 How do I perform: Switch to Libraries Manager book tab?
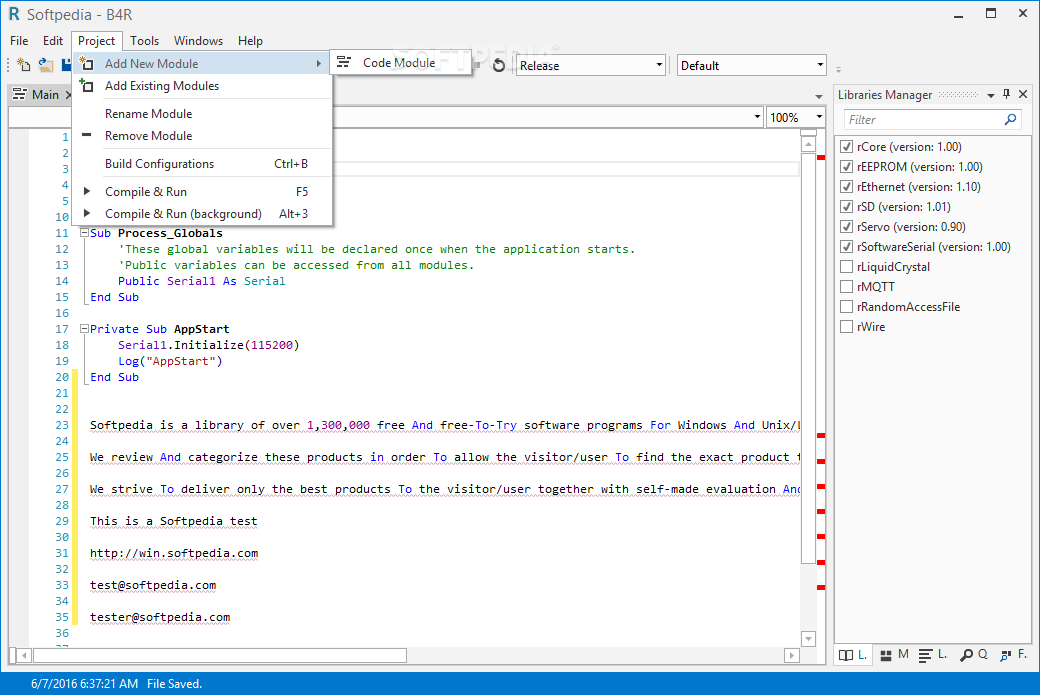coord(853,655)
